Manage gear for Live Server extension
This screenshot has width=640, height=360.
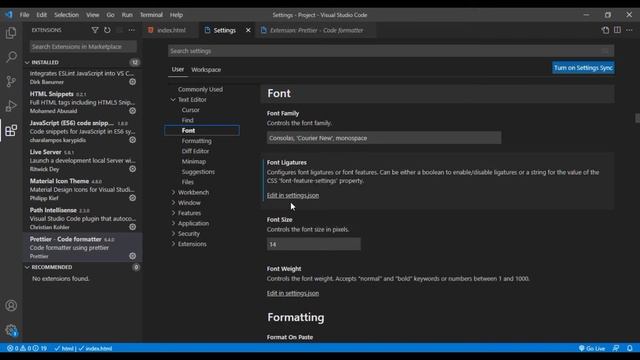[133, 169]
